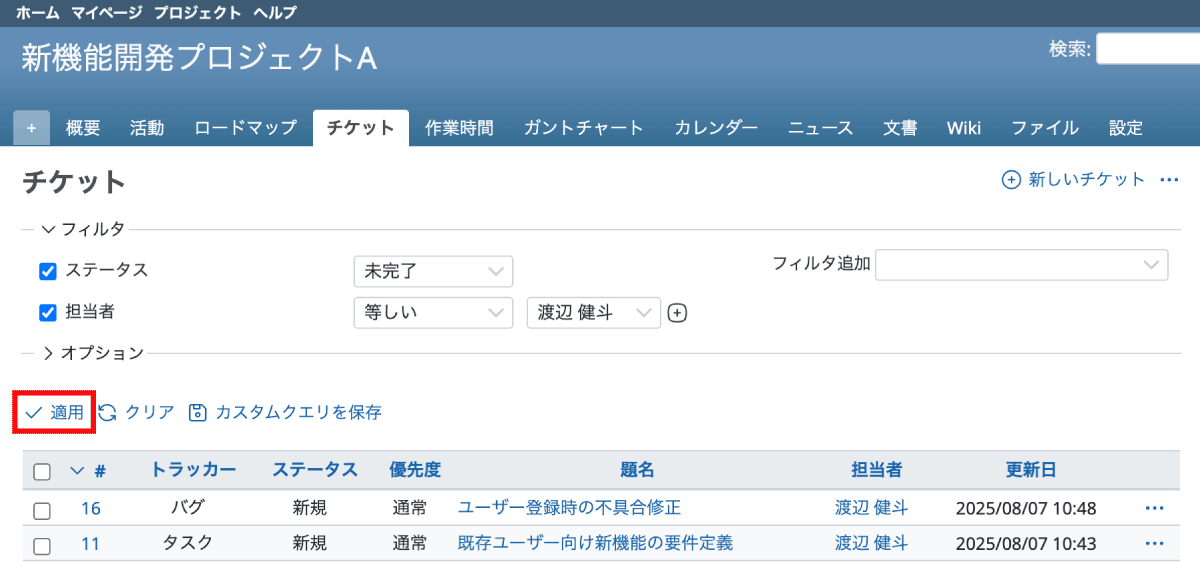Viewport: 1200px width, 578px height.
Task: Click the 検索 search input field
Action: (x=1148, y=49)
